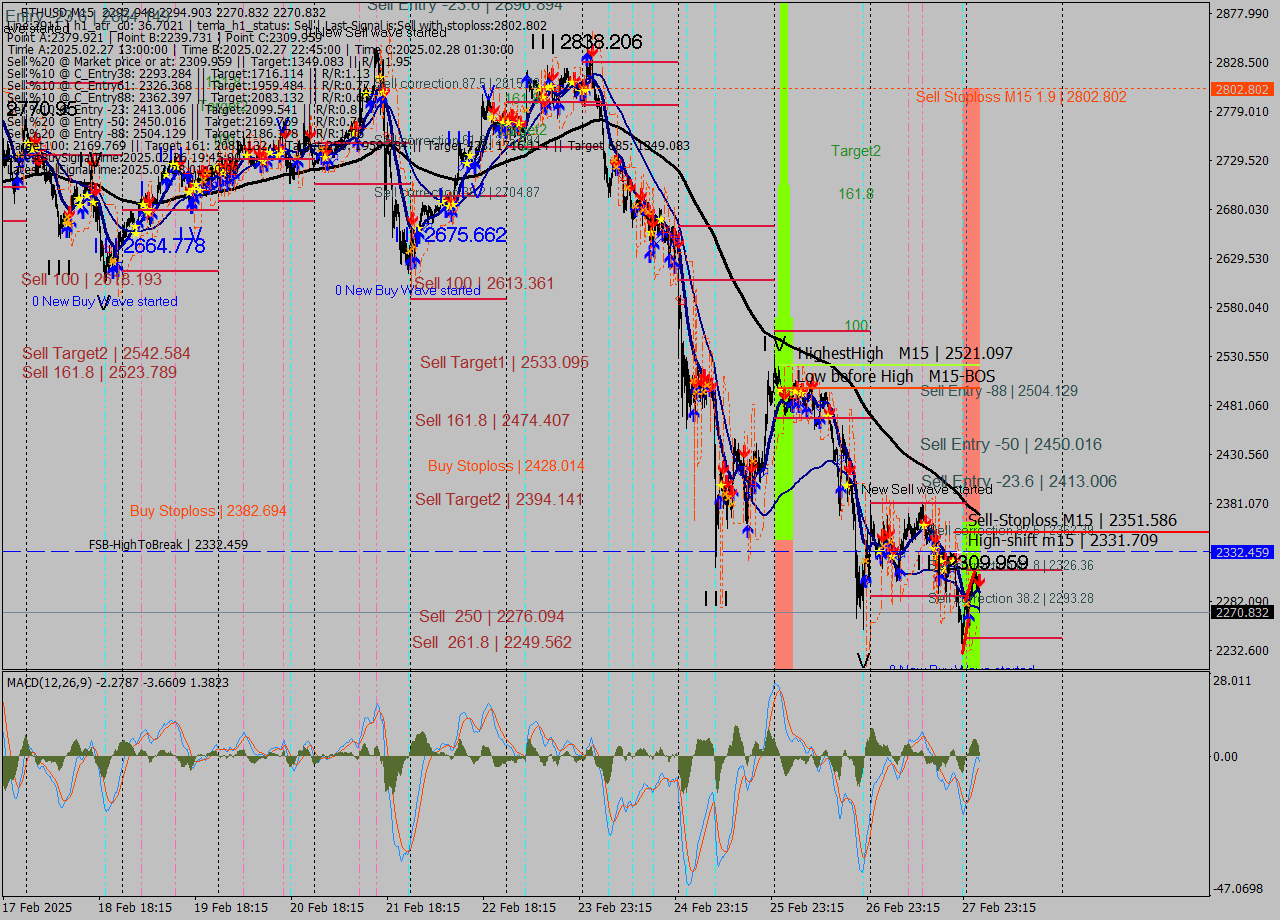1280x920 pixels.
Task: Select the Low Before High M15-BOS label
Action: pyautogui.click(x=895, y=377)
